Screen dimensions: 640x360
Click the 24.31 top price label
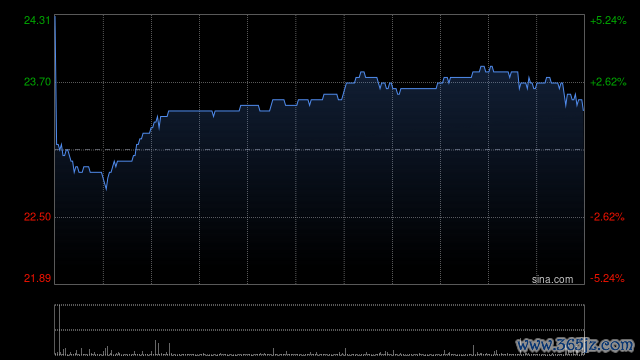37,20
